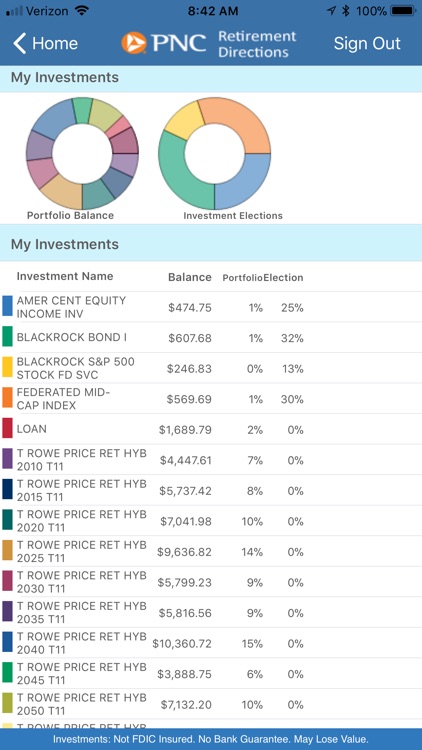Screen dimensions: 422x750
Task: Tap the battery indicator icon
Action: click(x=403, y=11)
